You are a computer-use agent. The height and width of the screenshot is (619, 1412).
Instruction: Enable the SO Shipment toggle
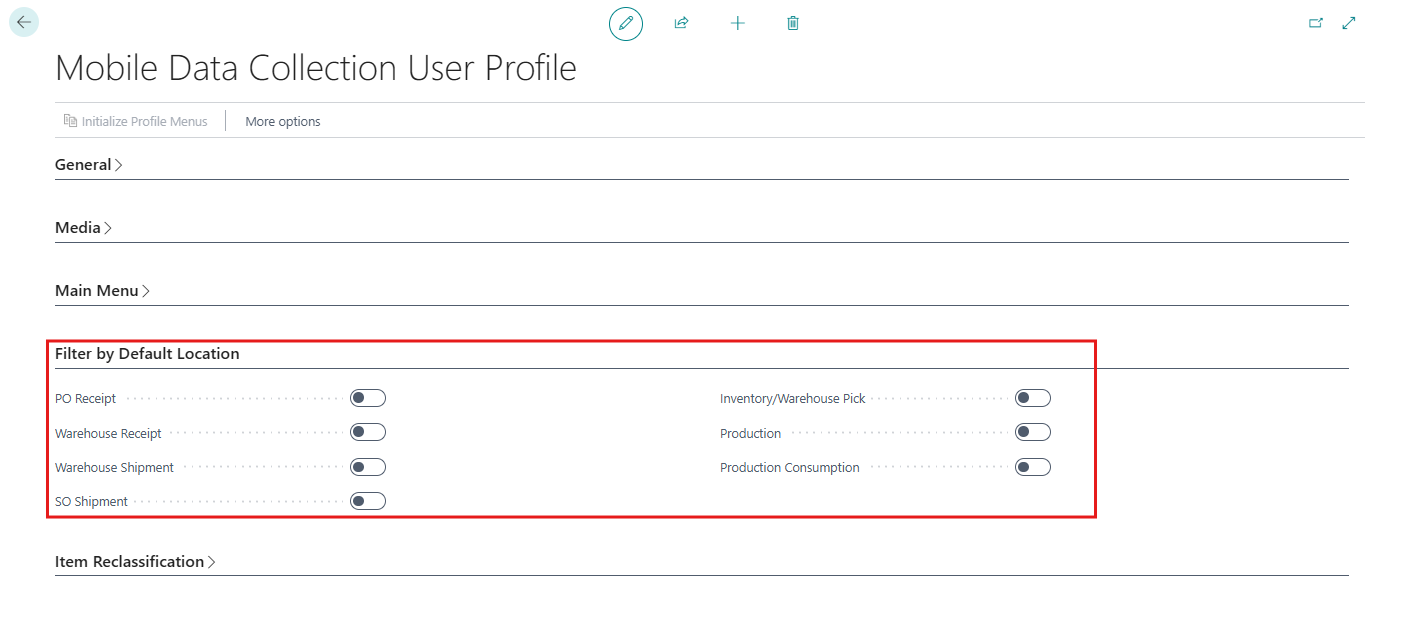pos(367,500)
